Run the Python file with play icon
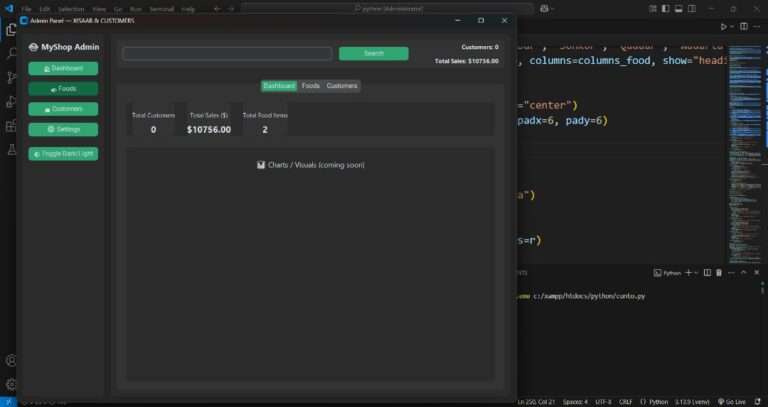This screenshot has width=768, height=407. [x=723, y=26]
